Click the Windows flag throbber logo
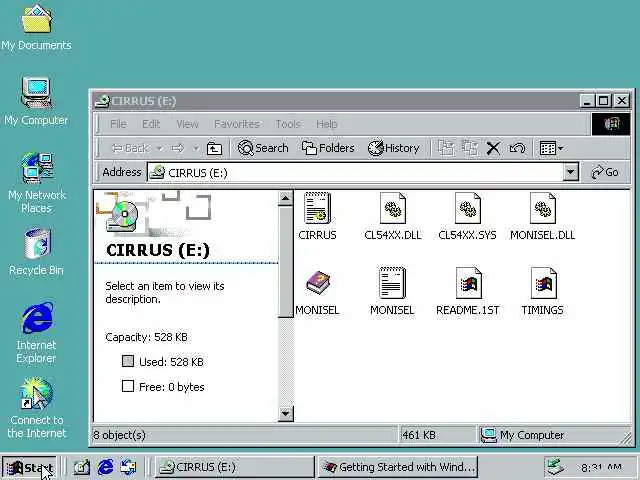 pos(611,124)
